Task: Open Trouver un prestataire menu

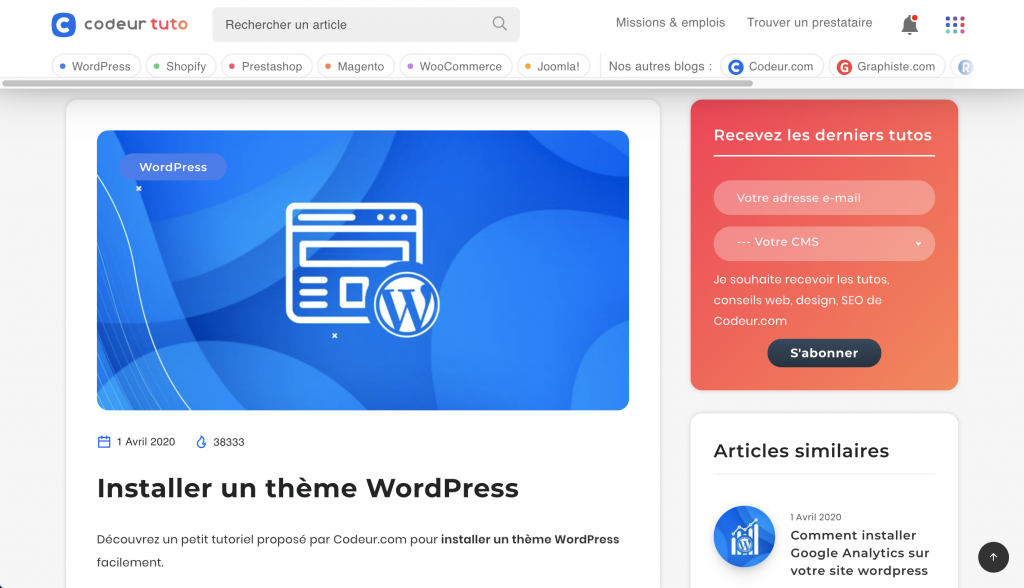Action: [x=809, y=23]
